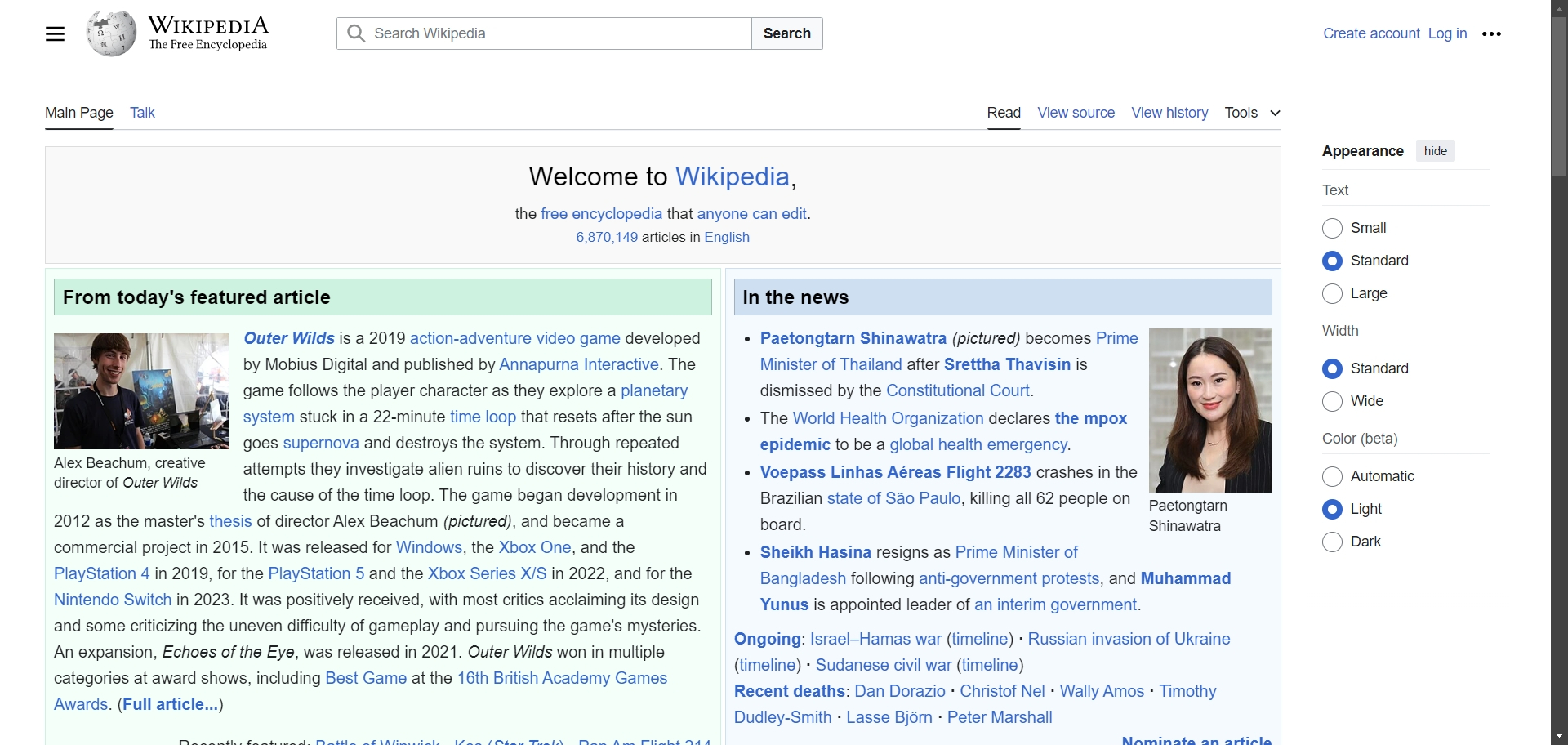
Task: Click the Ongoing link
Action: point(767,639)
